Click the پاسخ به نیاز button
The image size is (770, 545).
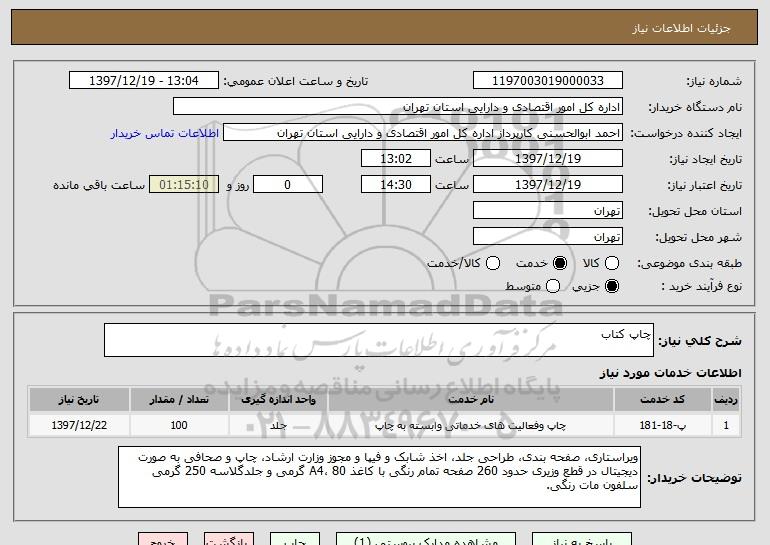(582, 539)
